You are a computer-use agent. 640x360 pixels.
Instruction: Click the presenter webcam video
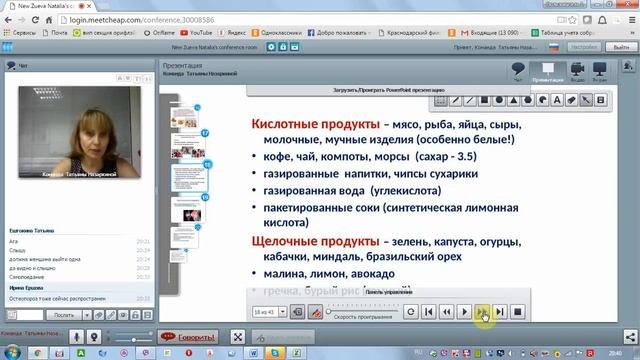(x=80, y=132)
